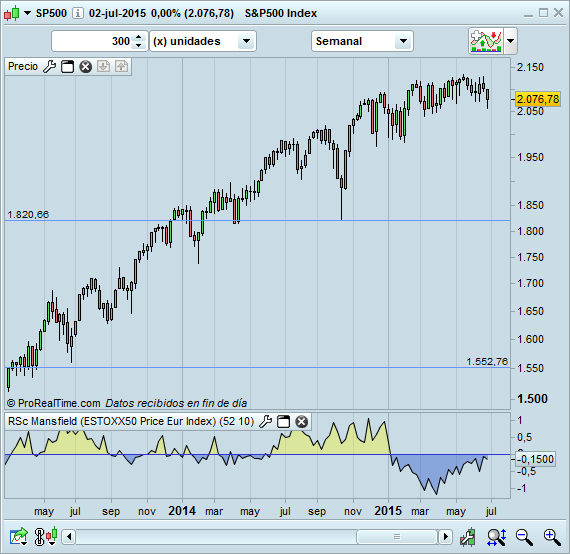Maximize the SP500 chart window

[543, 13]
